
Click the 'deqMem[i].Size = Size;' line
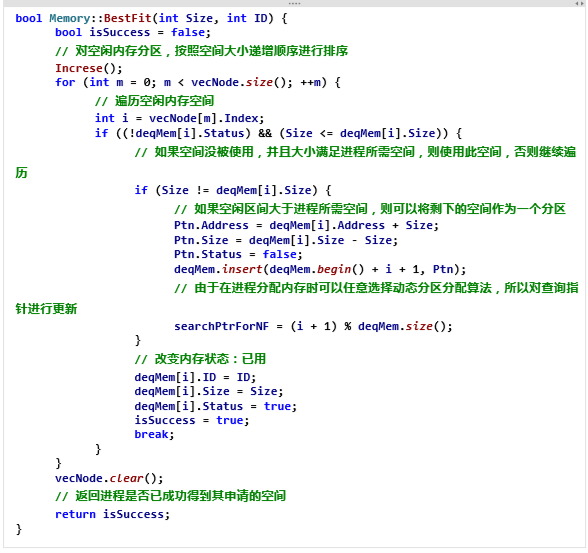pos(209,391)
